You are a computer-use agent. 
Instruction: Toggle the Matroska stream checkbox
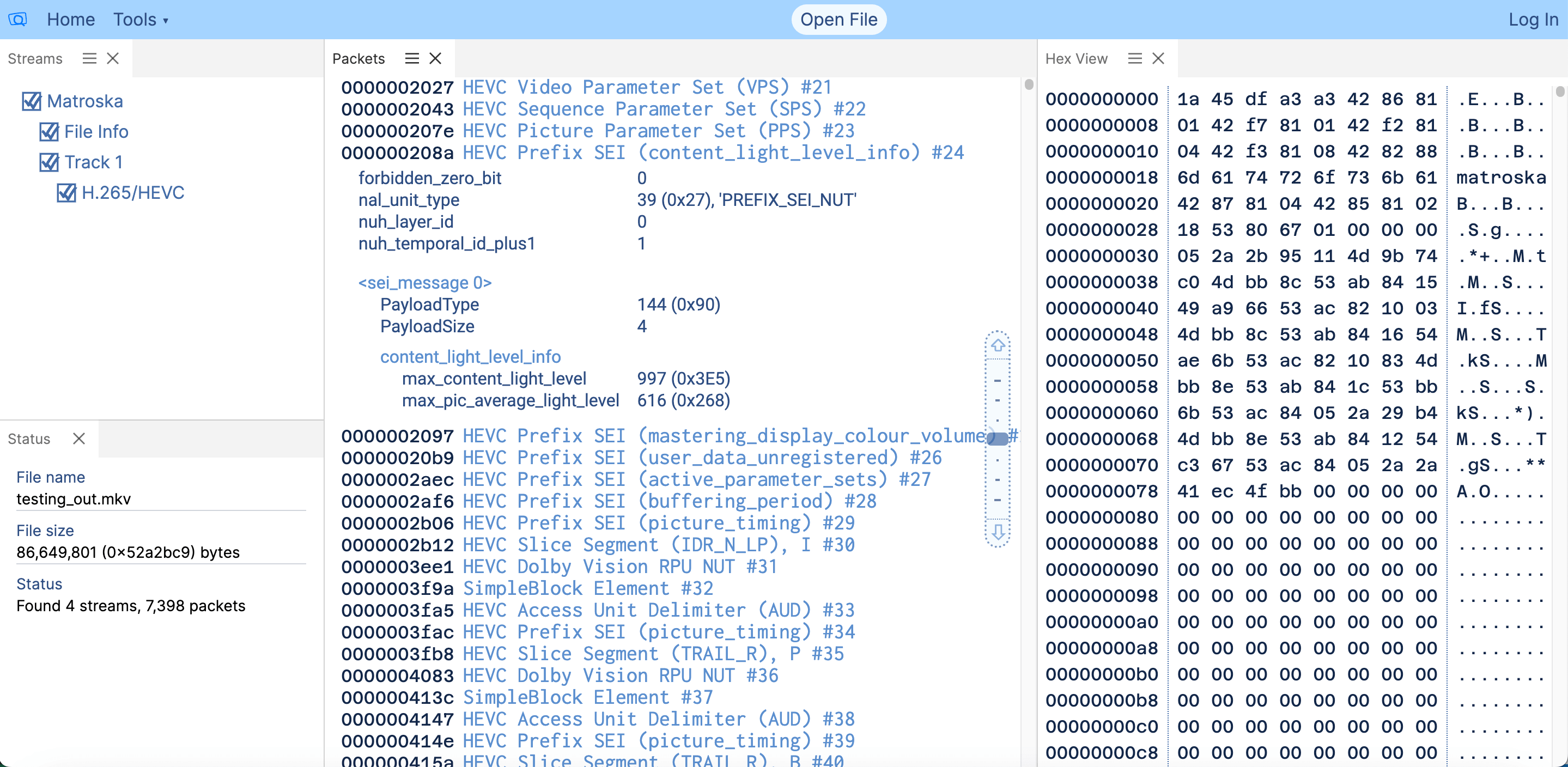32,101
